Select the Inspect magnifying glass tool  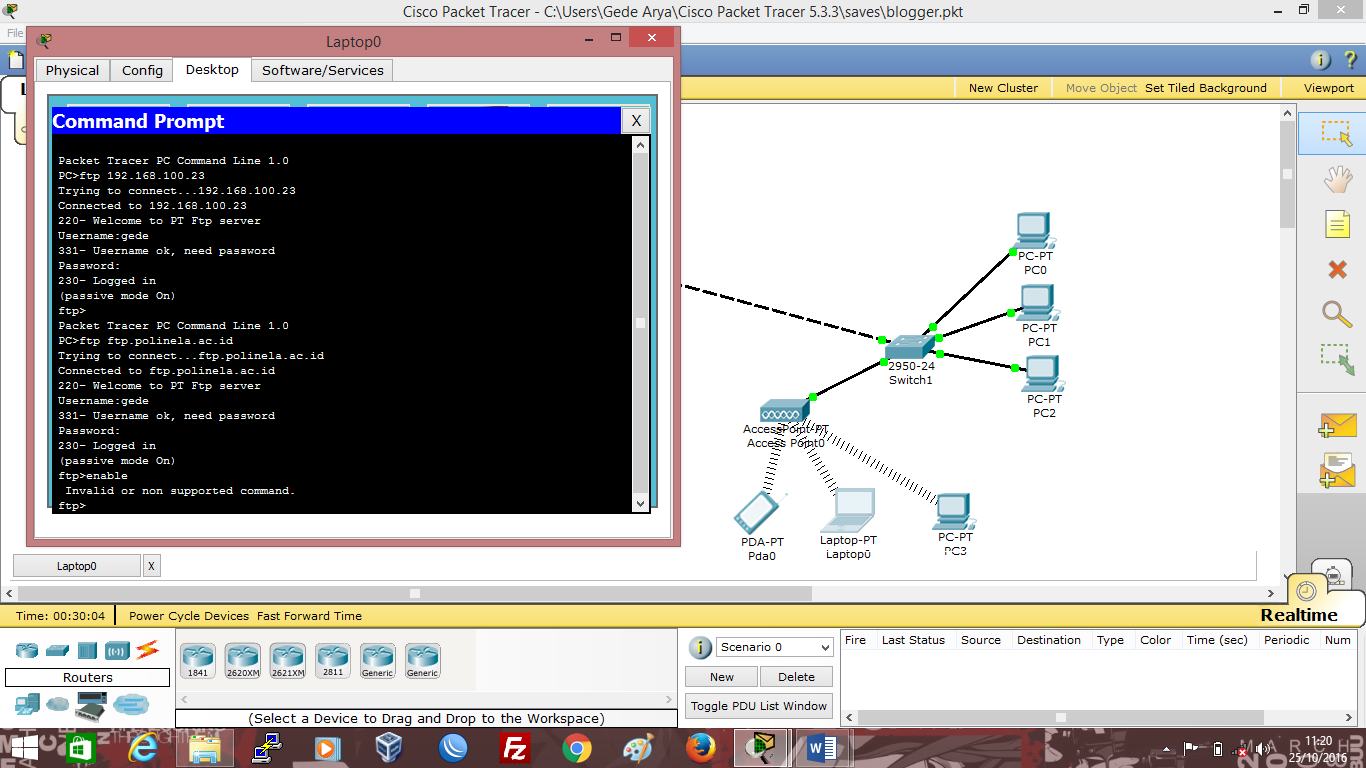pyautogui.click(x=1337, y=314)
